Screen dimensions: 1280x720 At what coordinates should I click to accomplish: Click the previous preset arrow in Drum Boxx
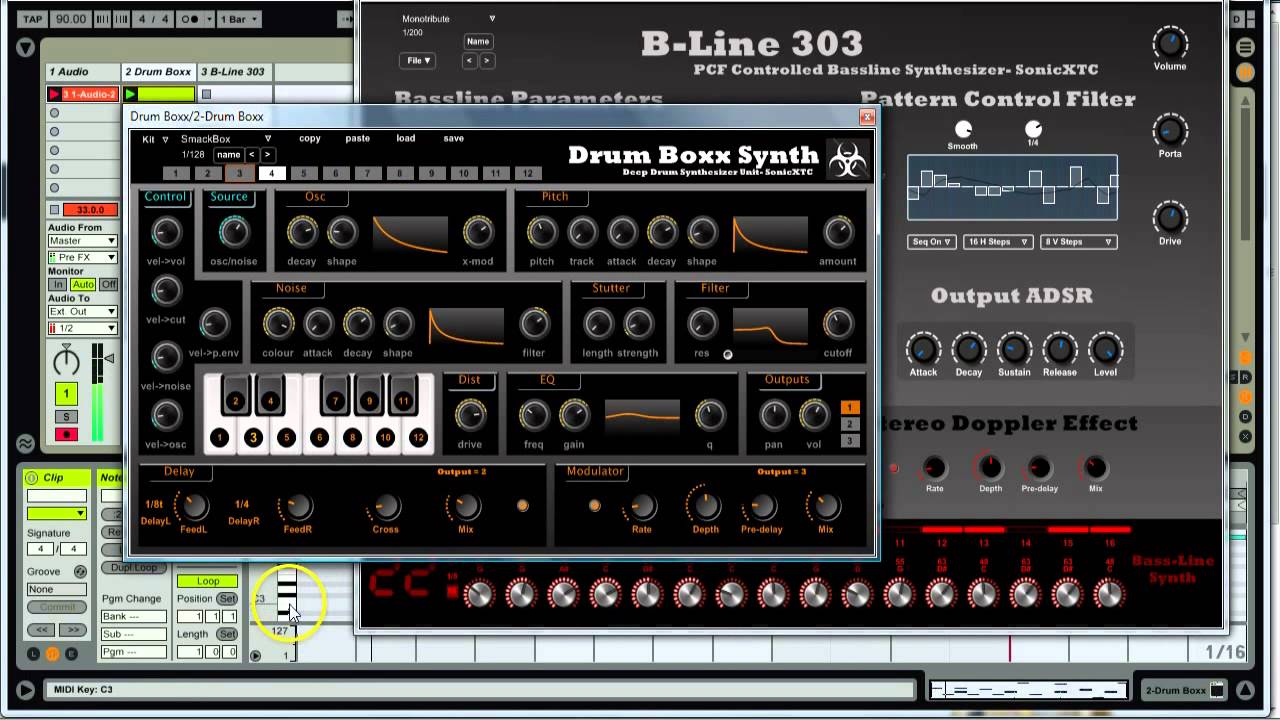[x=251, y=155]
